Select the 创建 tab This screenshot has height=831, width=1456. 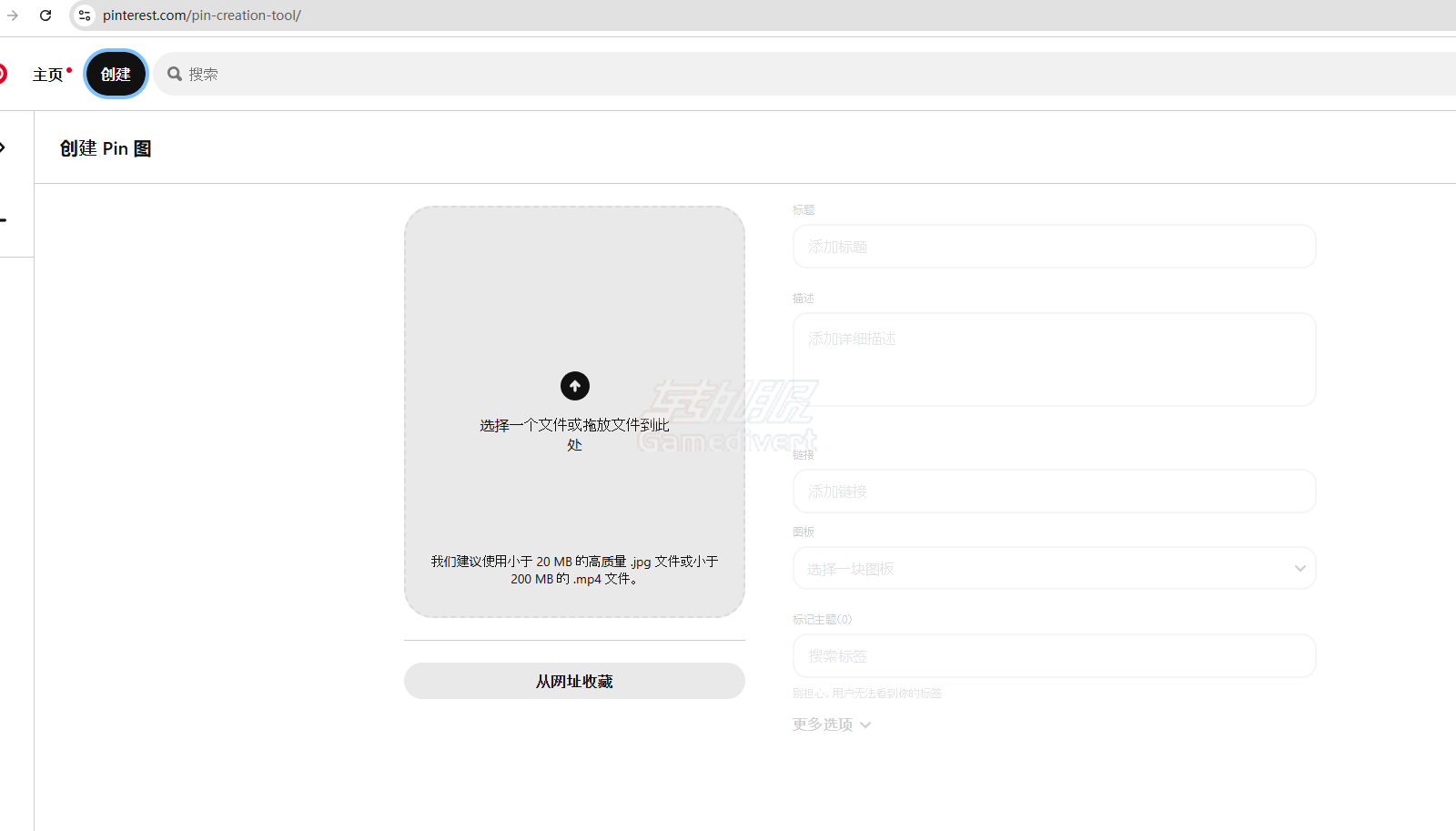[x=116, y=75]
